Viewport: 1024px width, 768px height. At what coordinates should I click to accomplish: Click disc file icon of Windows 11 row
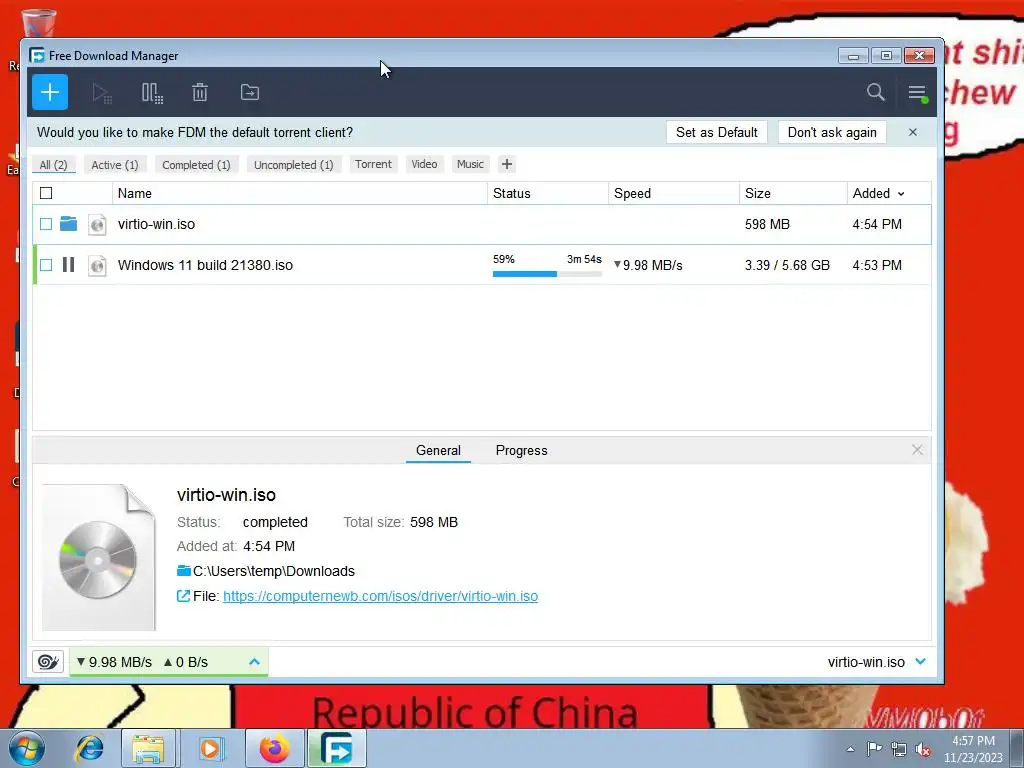tap(97, 265)
